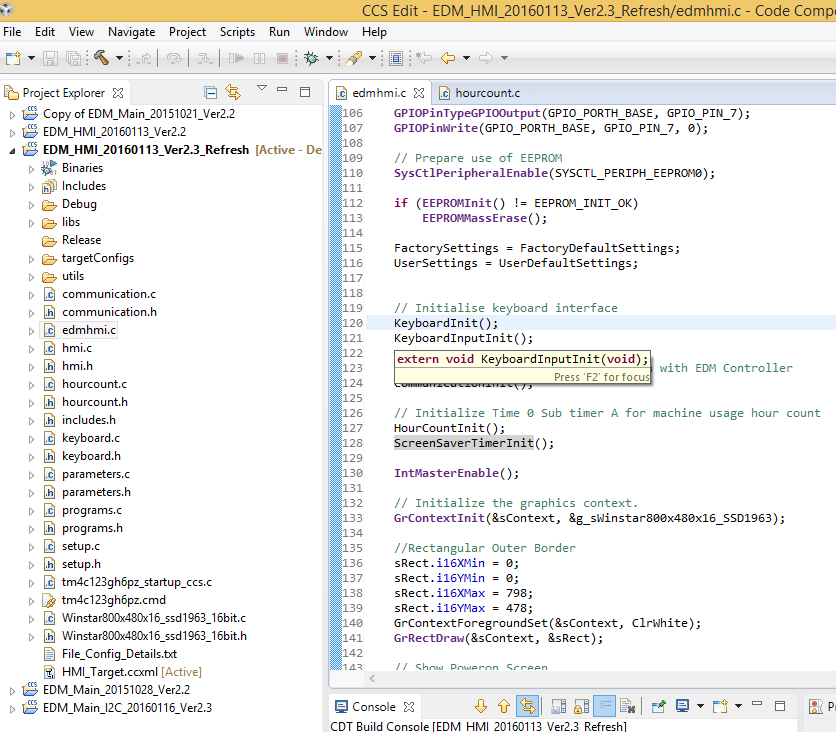
Task: Select HMI_Target.ccxml in the project tree
Action: 110,672
